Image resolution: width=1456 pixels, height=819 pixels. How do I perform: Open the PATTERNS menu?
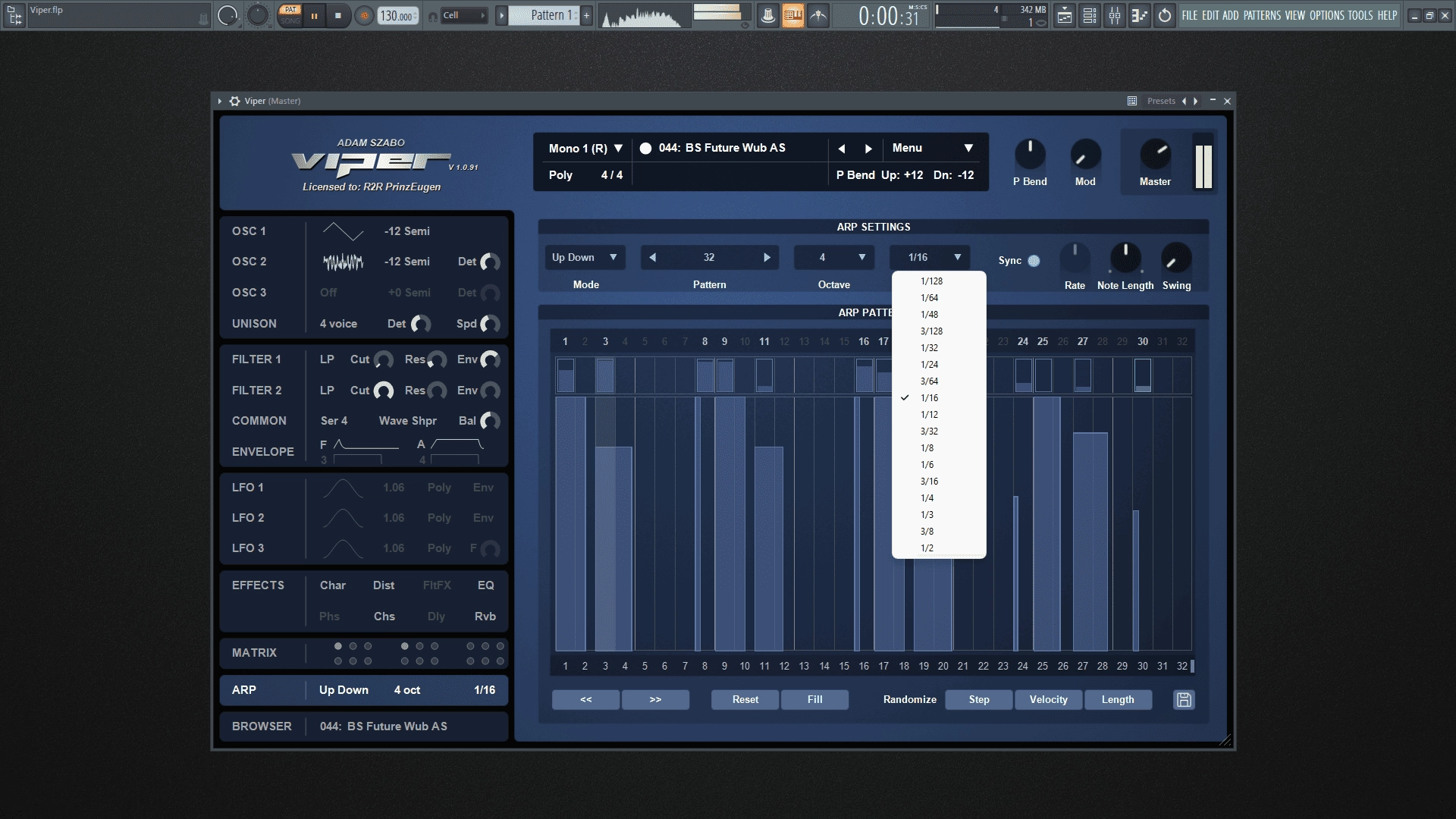(1262, 15)
